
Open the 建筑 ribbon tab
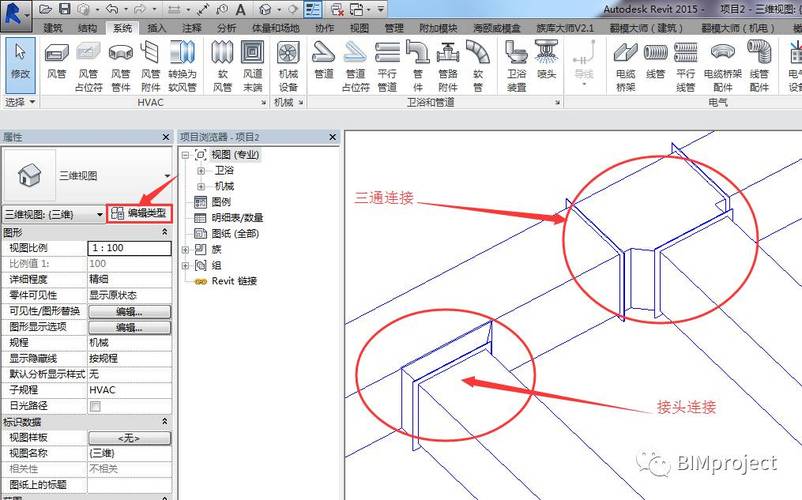pos(53,28)
